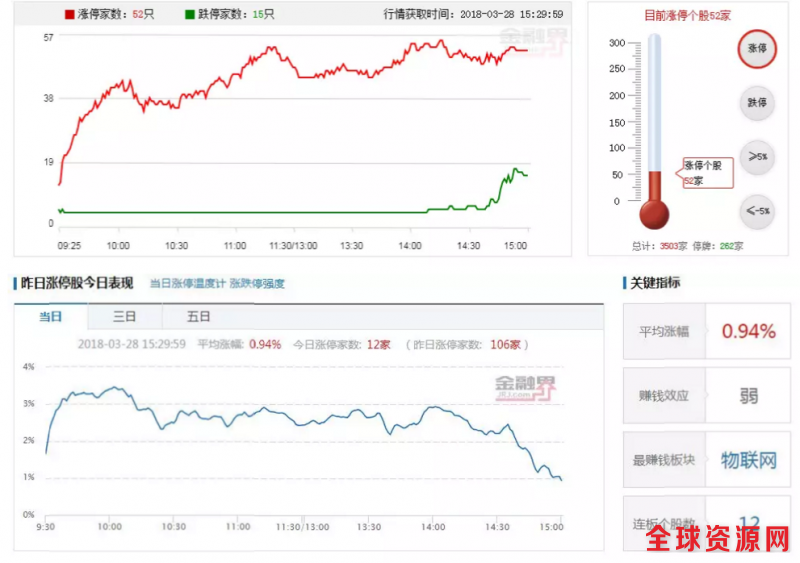Click the 全球资源网 watermark logo
800x563 pixels.
718,541
